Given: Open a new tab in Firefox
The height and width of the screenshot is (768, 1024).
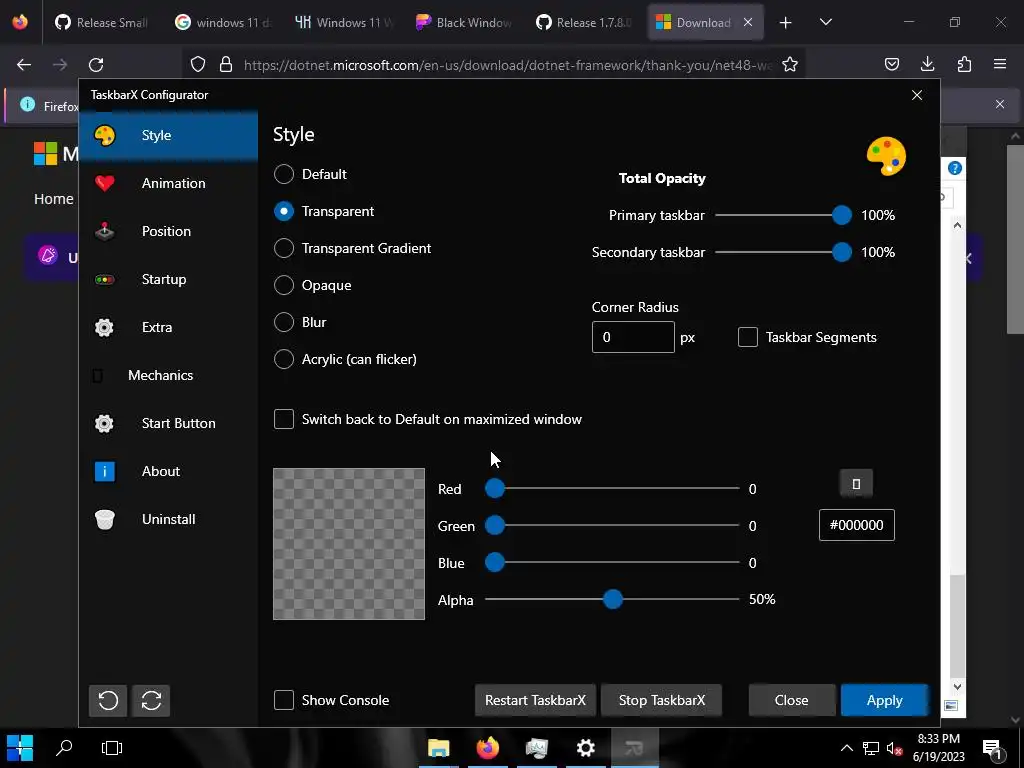Looking at the screenshot, I should 786,23.
